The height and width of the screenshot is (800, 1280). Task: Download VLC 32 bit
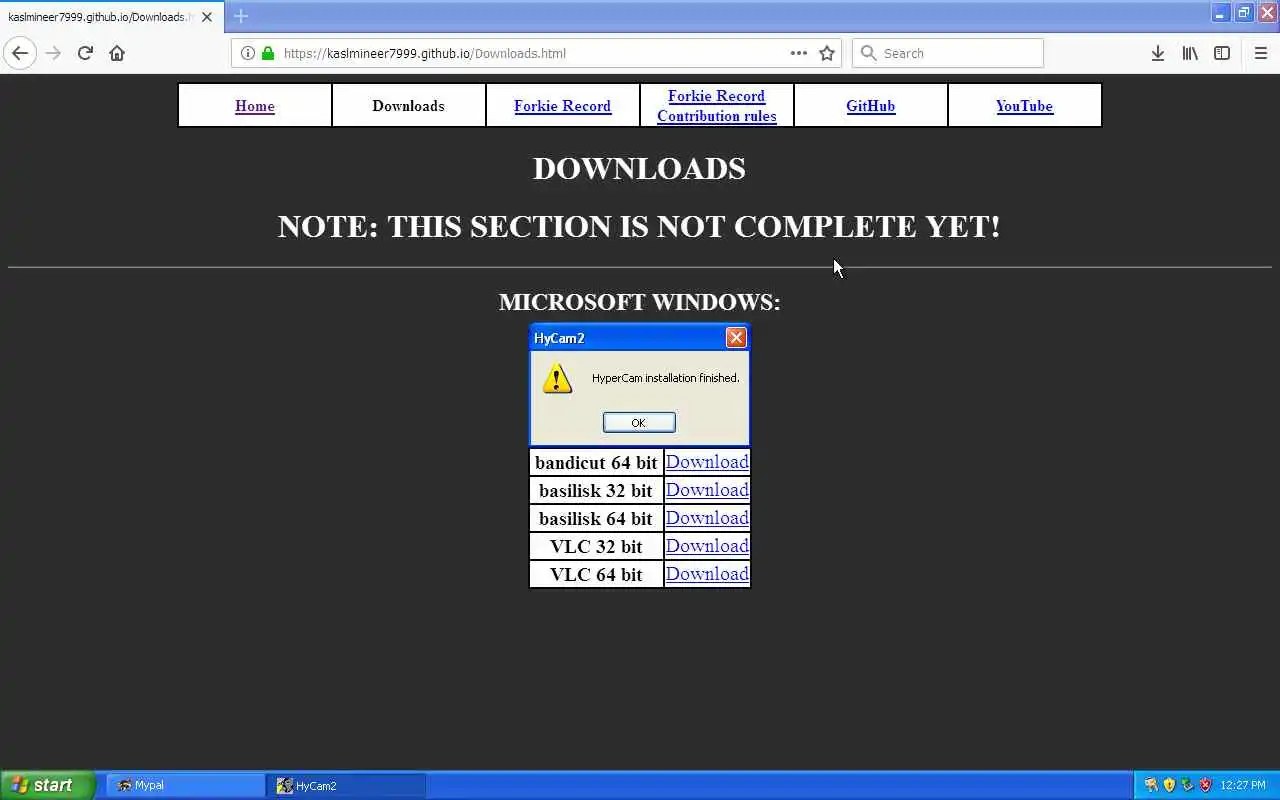click(707, 546)
